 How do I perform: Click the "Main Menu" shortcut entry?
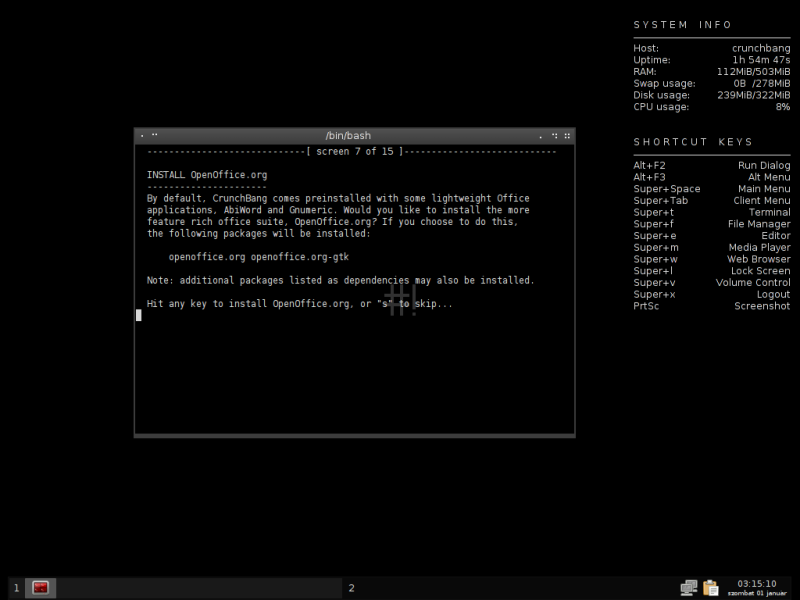point(764,189)
